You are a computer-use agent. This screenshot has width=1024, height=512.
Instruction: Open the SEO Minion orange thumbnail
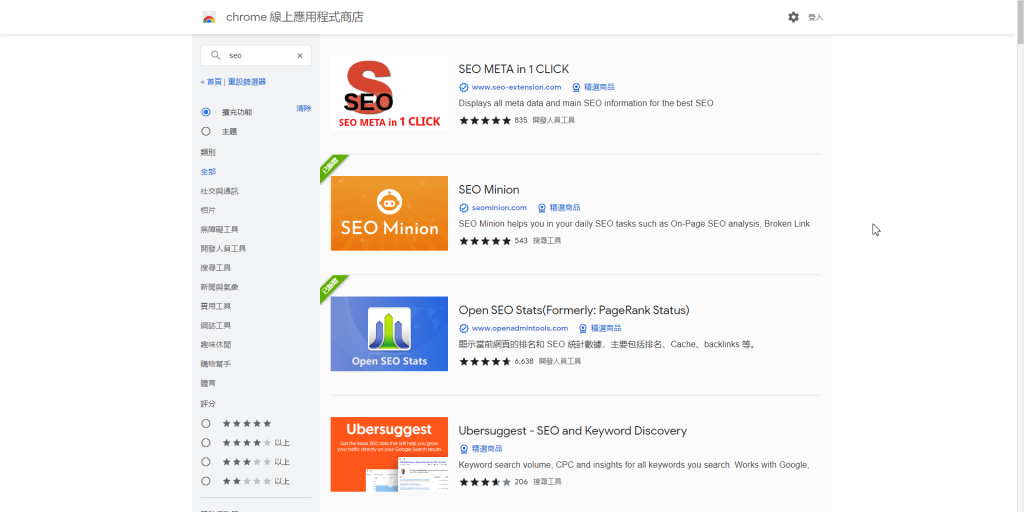[x=389, y=214]
